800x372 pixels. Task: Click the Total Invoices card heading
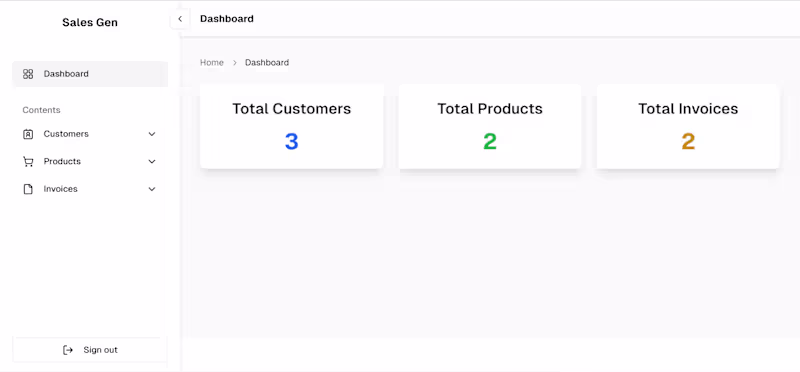pyautogui.click(x=688, y=109)
